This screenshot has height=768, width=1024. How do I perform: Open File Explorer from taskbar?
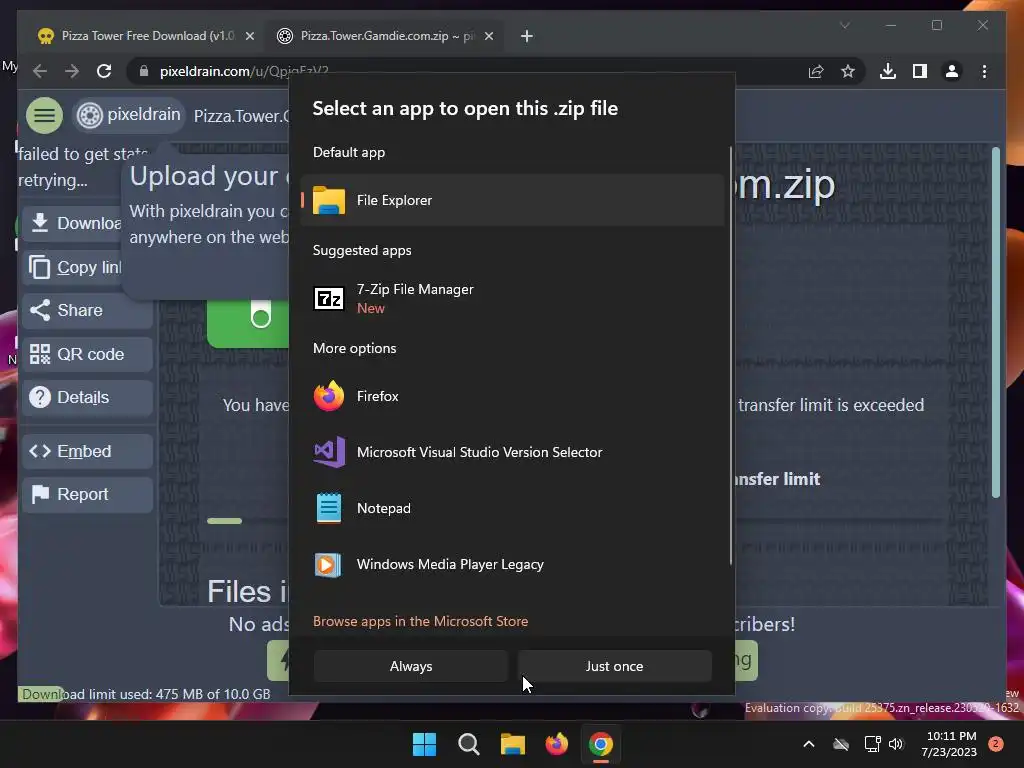tap(513, 744)
